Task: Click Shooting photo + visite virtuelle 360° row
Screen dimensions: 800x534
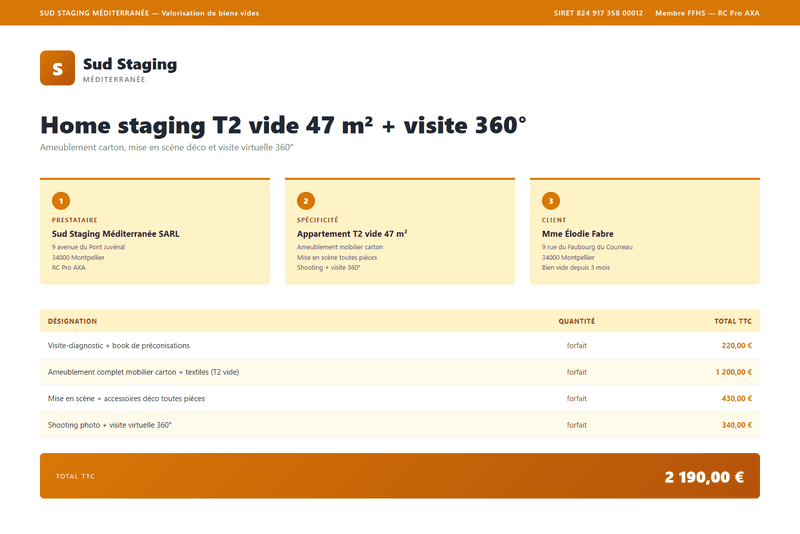Action: 399,425
